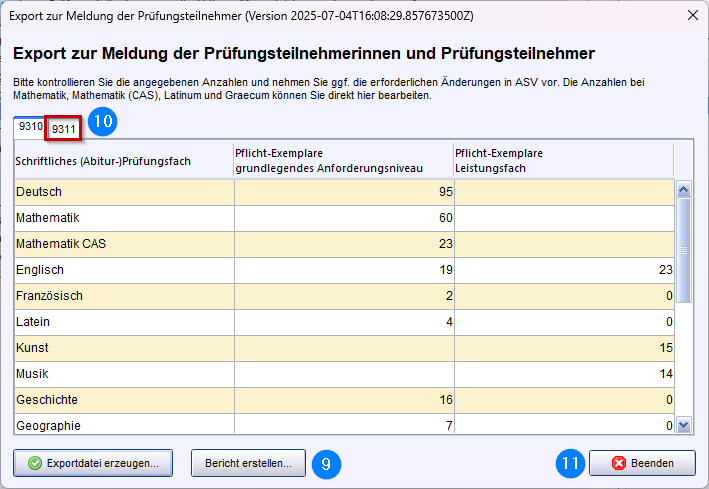Click Englisch grundlegendes value 19
This screenshot has height=489, width=709.
[345, 271]
